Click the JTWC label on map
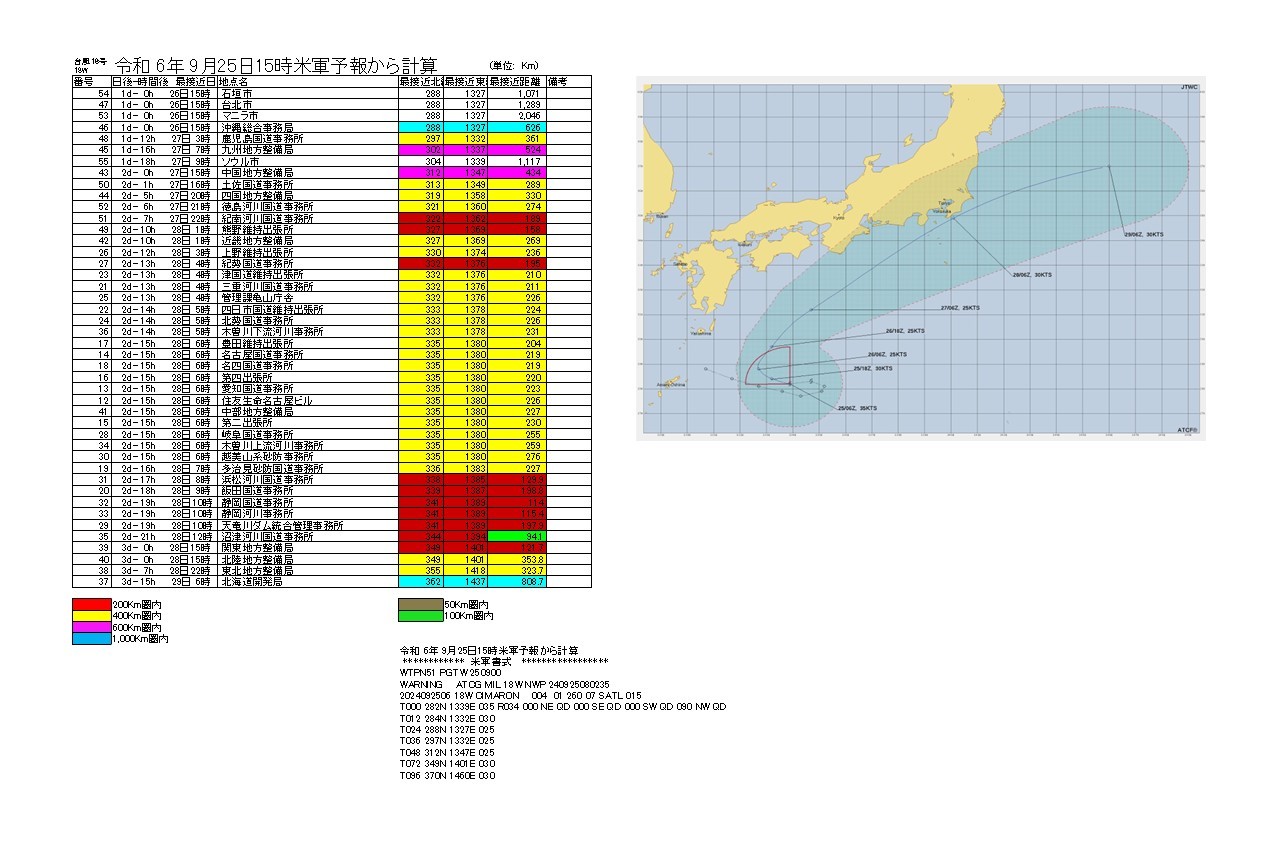The height and width of the screenshot is (855, 1264). point(1188,88)
